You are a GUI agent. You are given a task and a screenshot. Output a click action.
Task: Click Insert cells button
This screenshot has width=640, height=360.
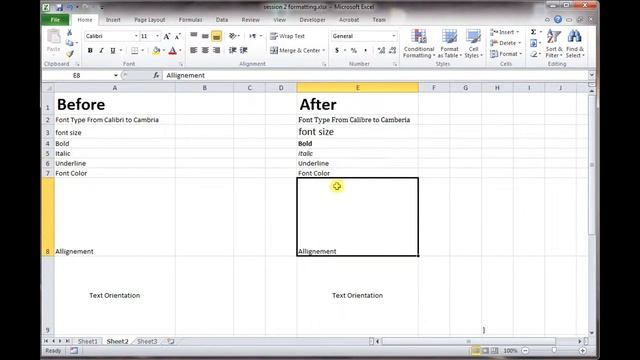[x=504, y=32]
